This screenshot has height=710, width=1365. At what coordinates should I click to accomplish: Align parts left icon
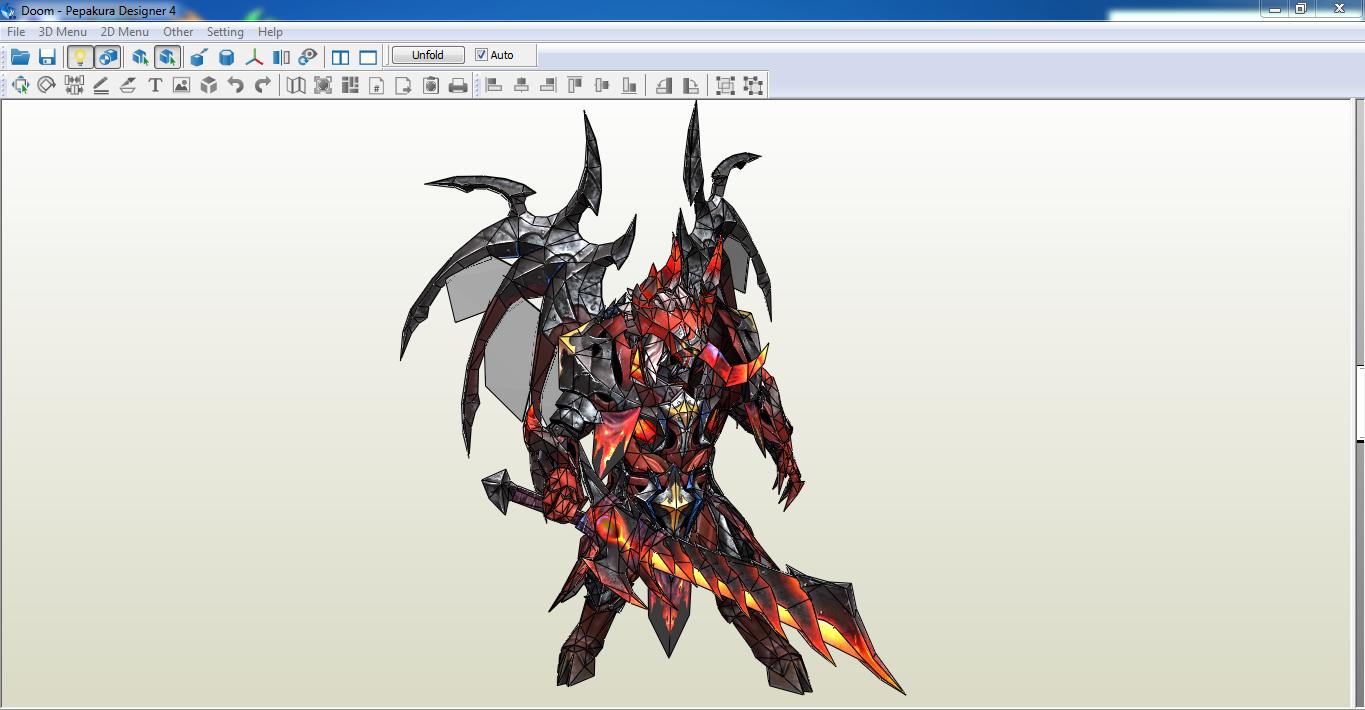(x=494, y=86)
